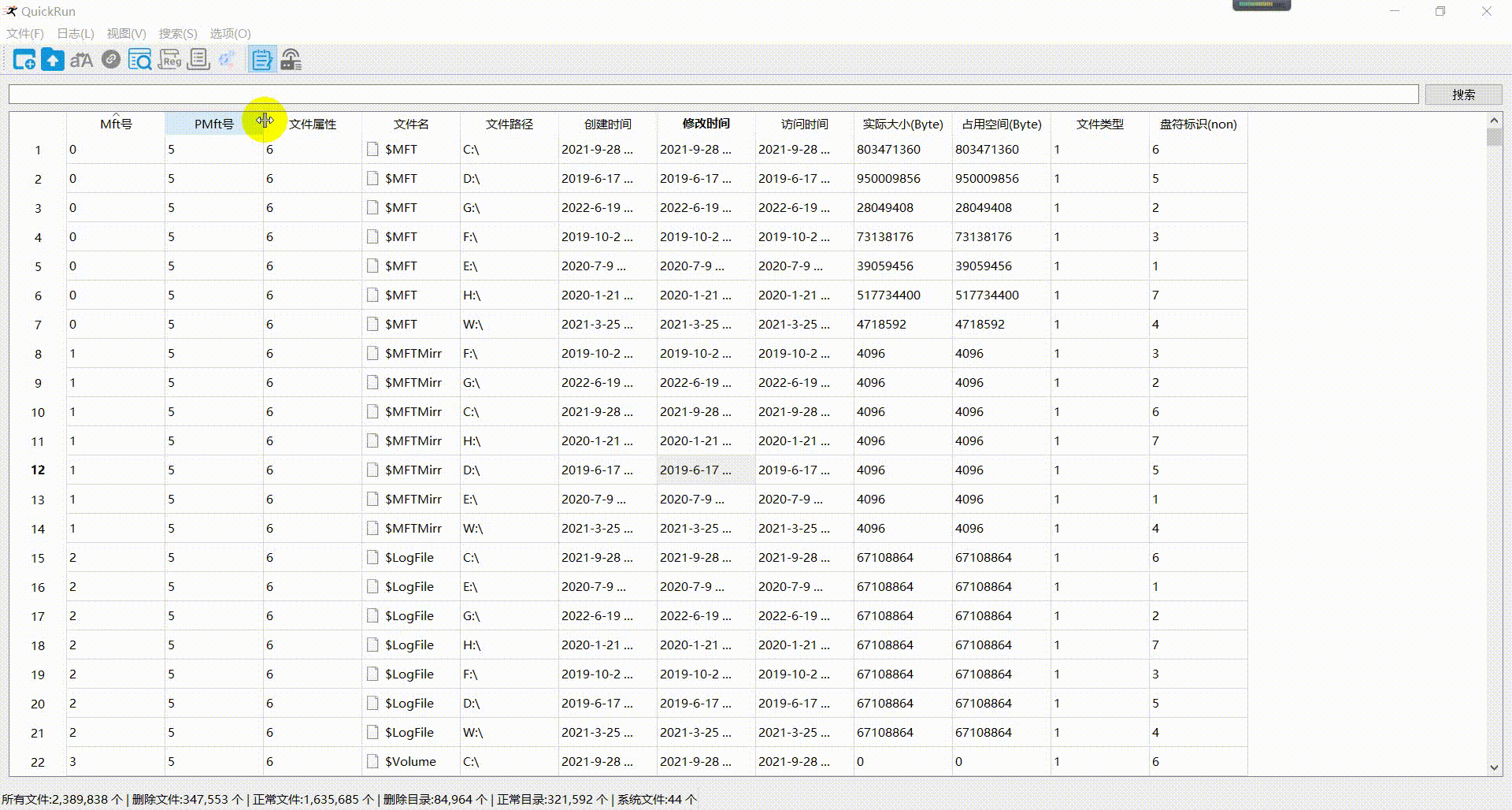Minimize the QuickRun window
Image resolution: width=1512 pixels, height=810 pixels.
(x=1395, y=11)
